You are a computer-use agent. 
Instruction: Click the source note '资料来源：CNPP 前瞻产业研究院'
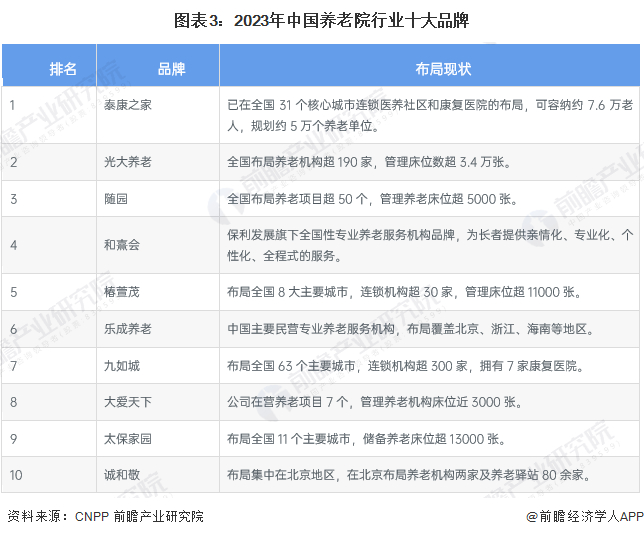(106, 516)
